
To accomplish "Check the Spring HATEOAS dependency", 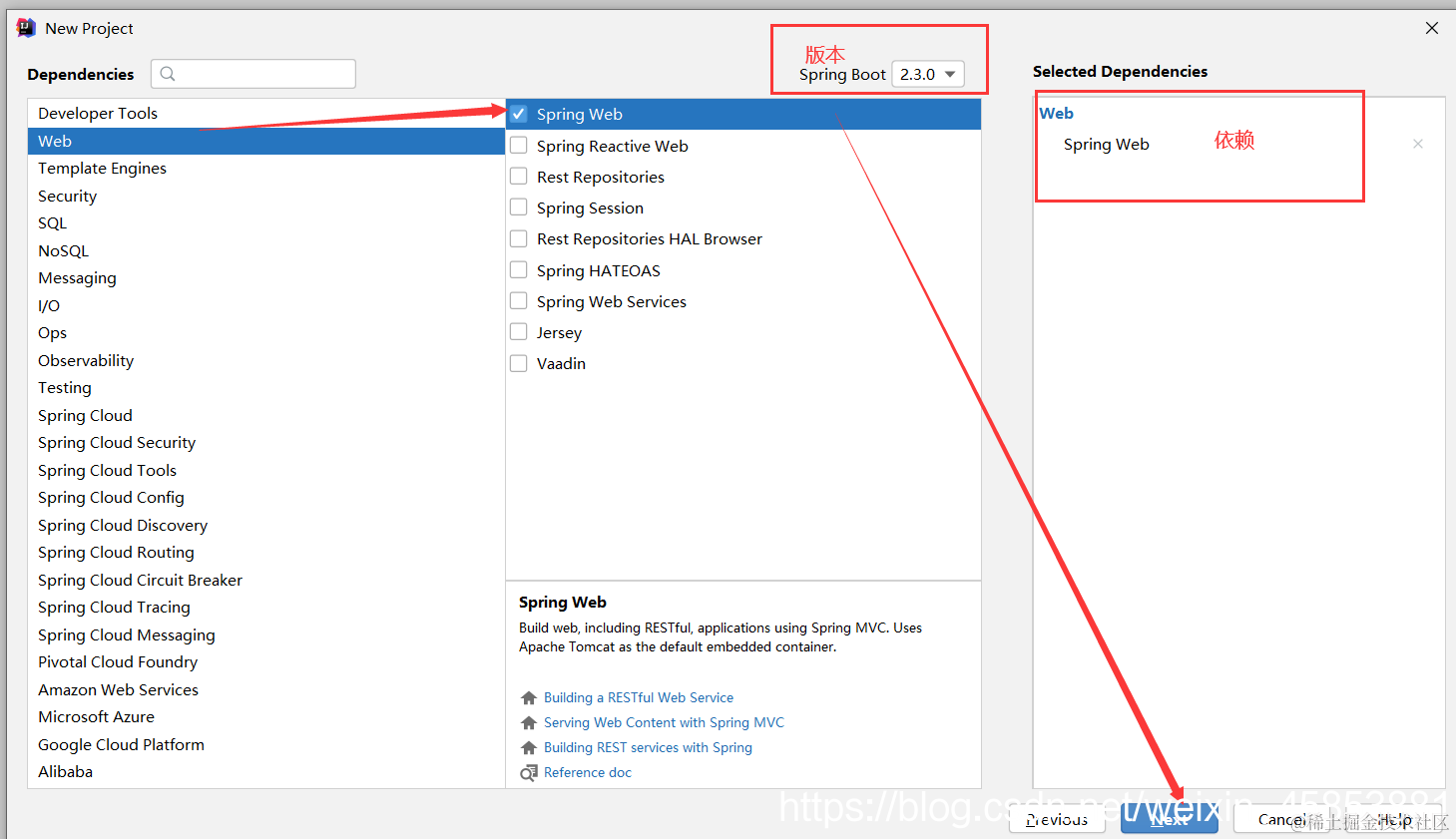I will (x=519, y=270).
